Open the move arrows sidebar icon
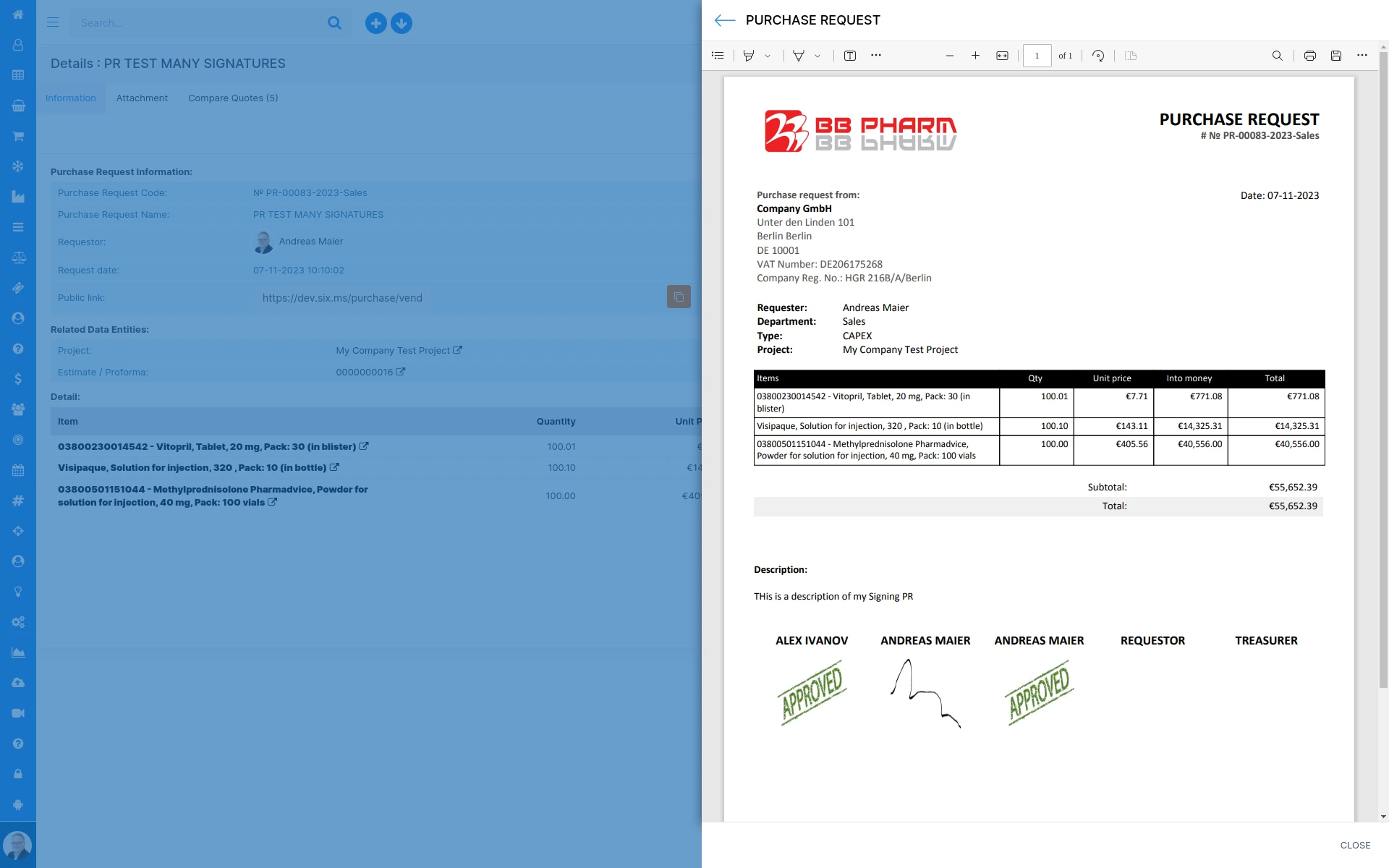 click(x=18, y=531)
